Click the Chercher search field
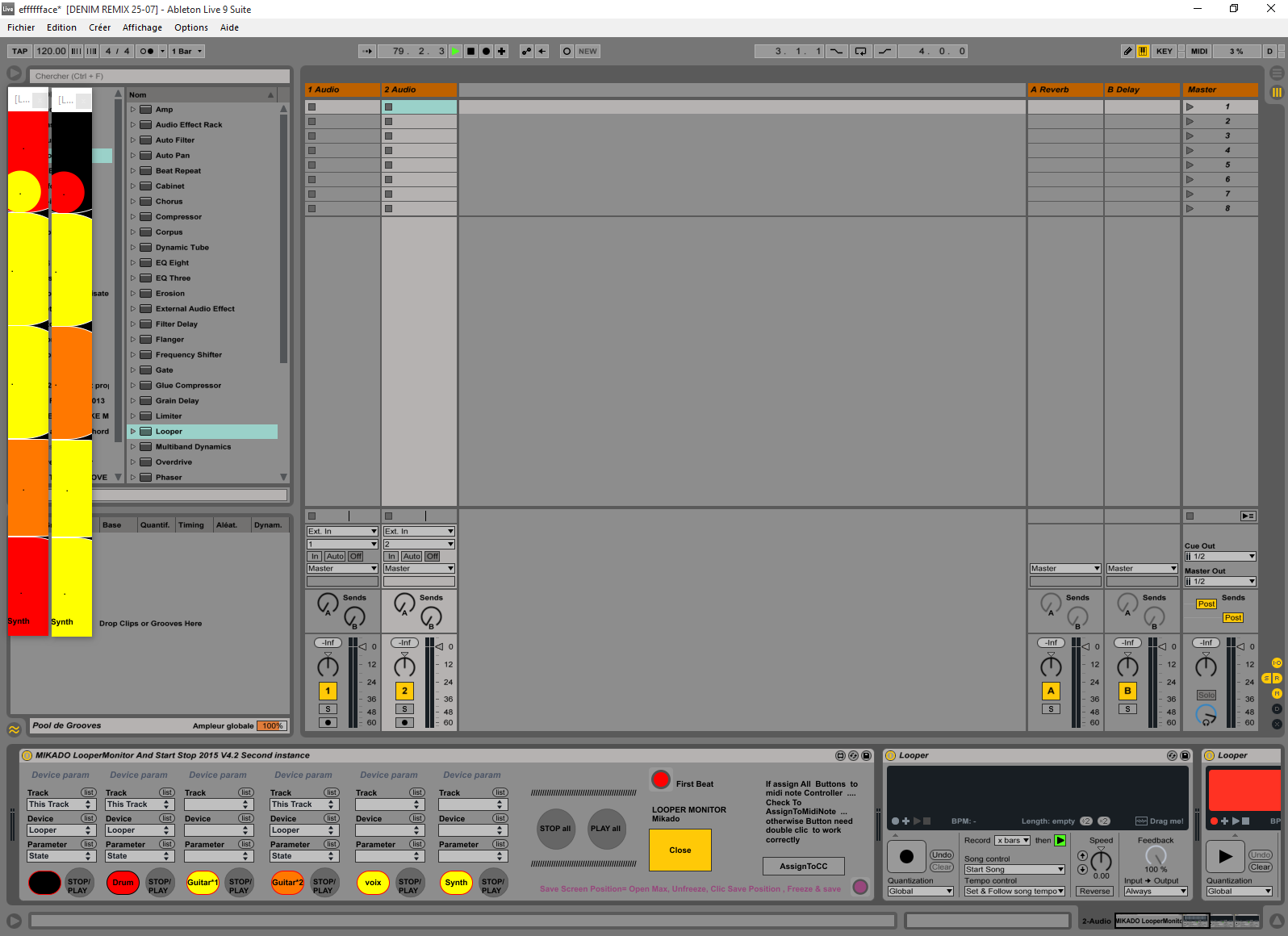 click(x=160, y=76)
